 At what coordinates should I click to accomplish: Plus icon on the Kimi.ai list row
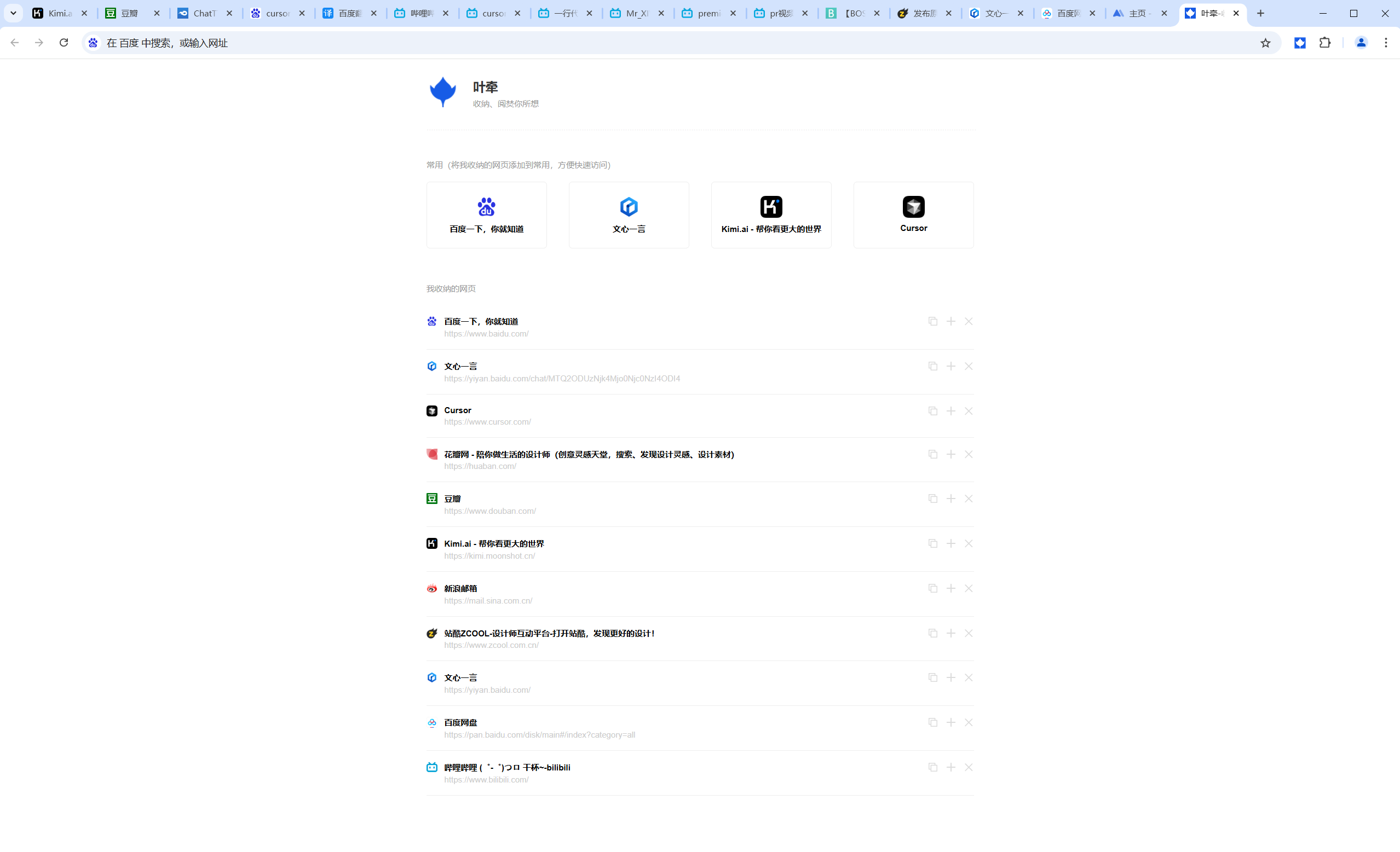click(950, 543)
